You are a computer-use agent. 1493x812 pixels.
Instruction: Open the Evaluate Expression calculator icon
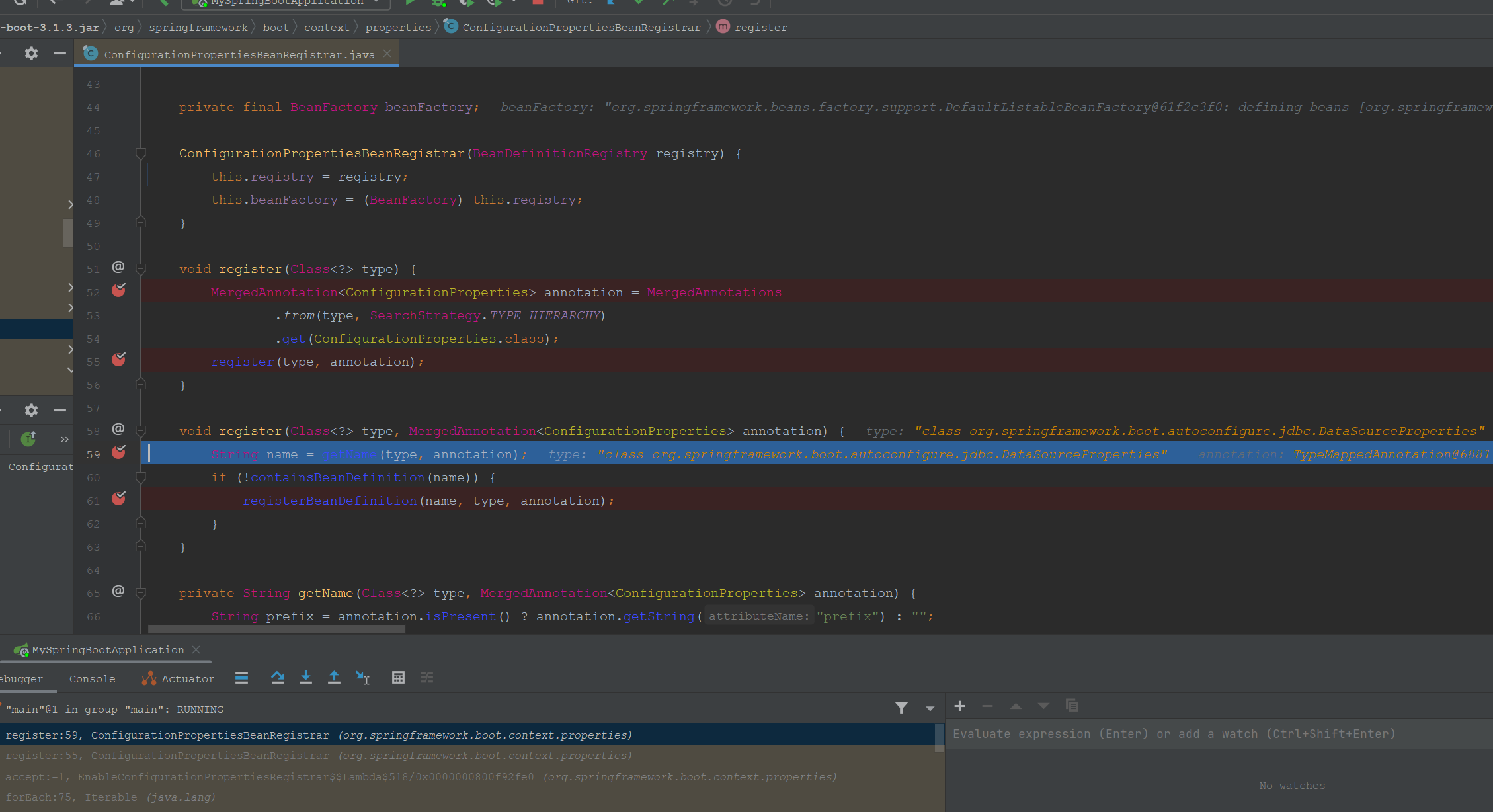click(x=398, y=678)
